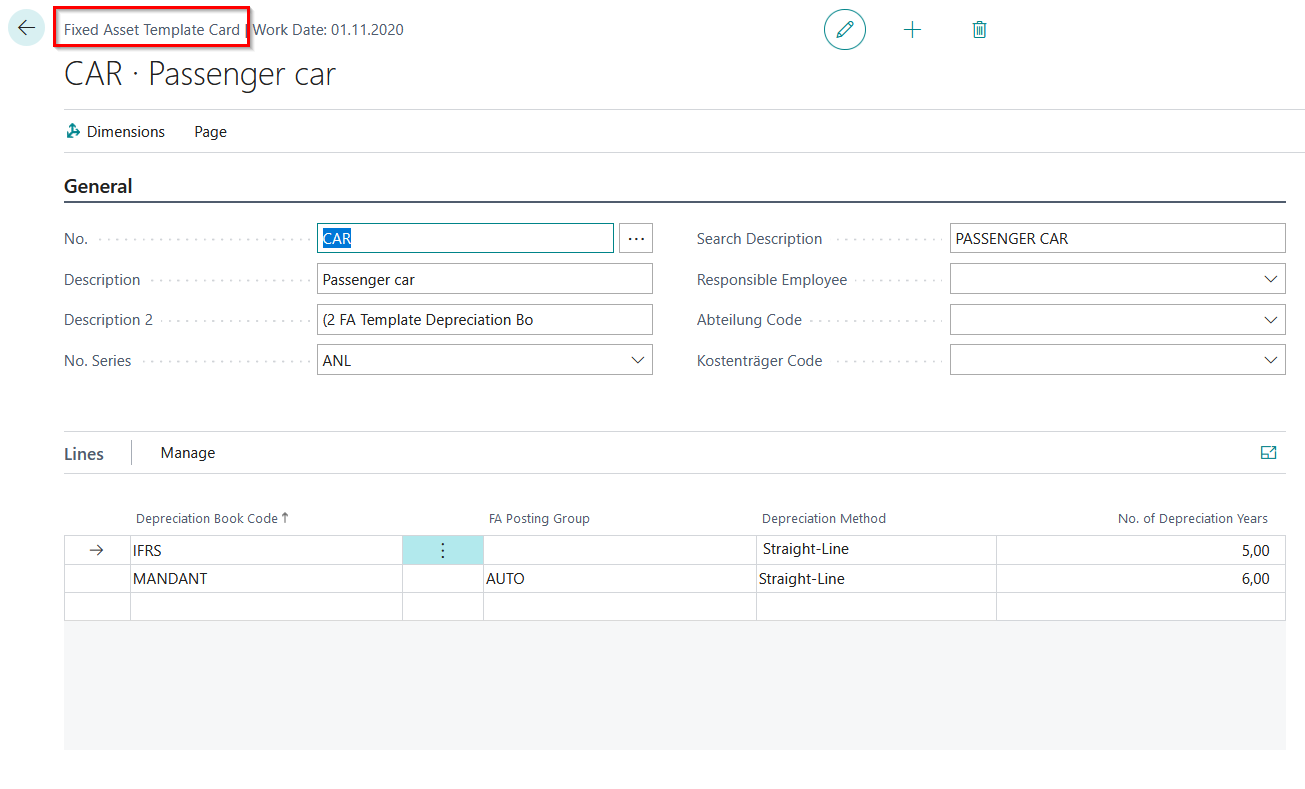Open the IFRS row's vertical dots menu
Screen dimensions: 1305x789
pyautogui.click(x=443, y=550)
